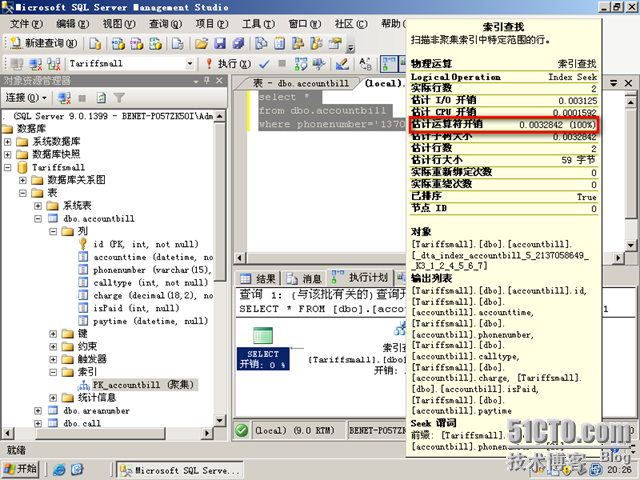Image resolution: width=640 pixels, height=480 pixels.
Task: Click Object Explorer horizontal scrollbar right arrow
Action: point(207,433)
